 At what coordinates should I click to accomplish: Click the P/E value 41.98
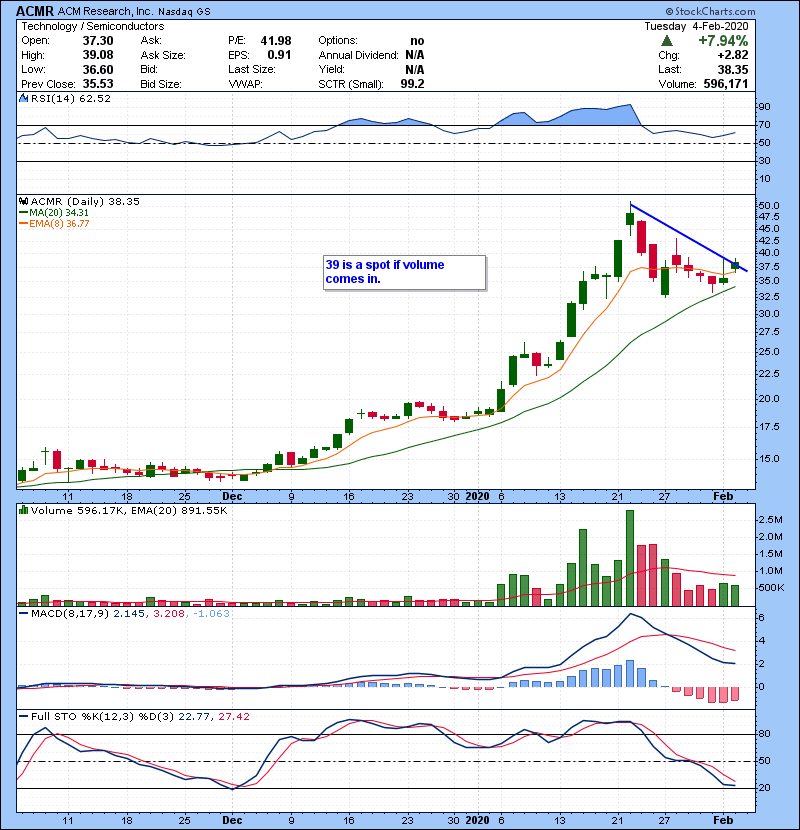coord(276,41)
